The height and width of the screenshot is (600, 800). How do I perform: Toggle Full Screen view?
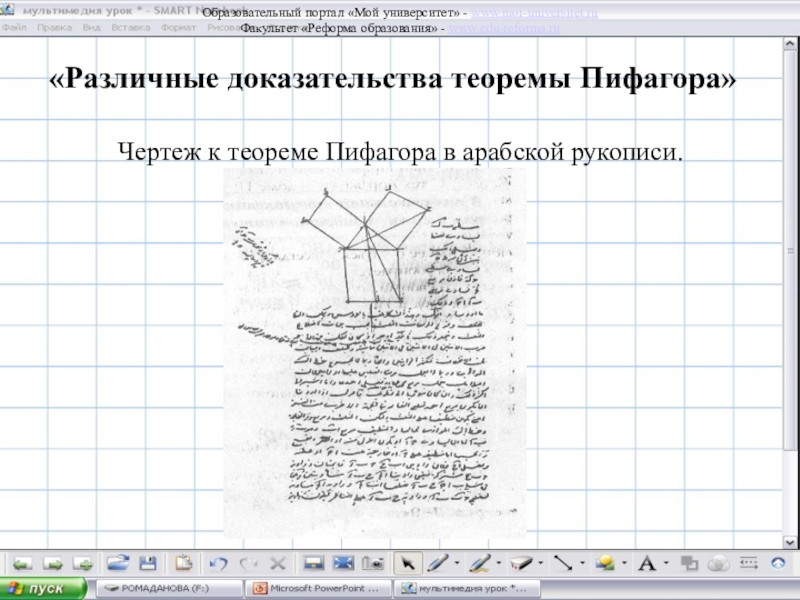343,563
